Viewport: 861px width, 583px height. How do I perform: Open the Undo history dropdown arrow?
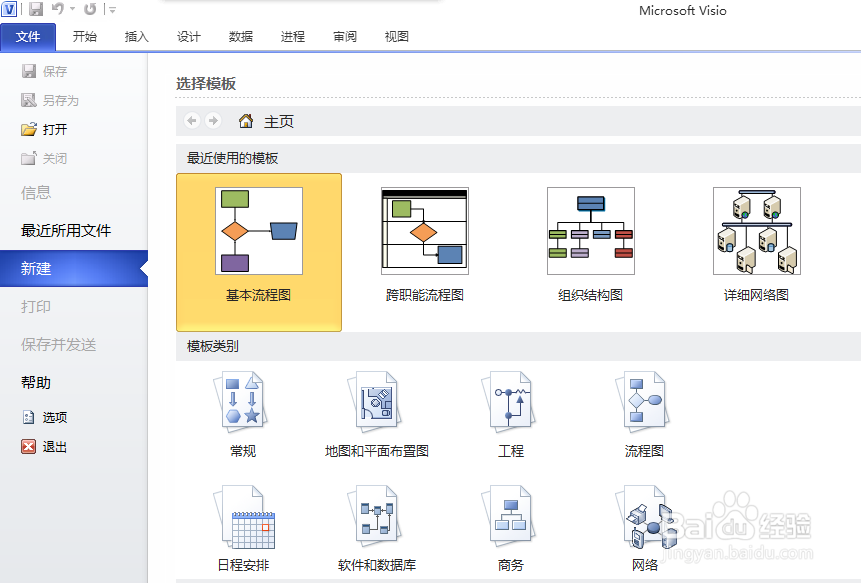[x=72, y=9]
